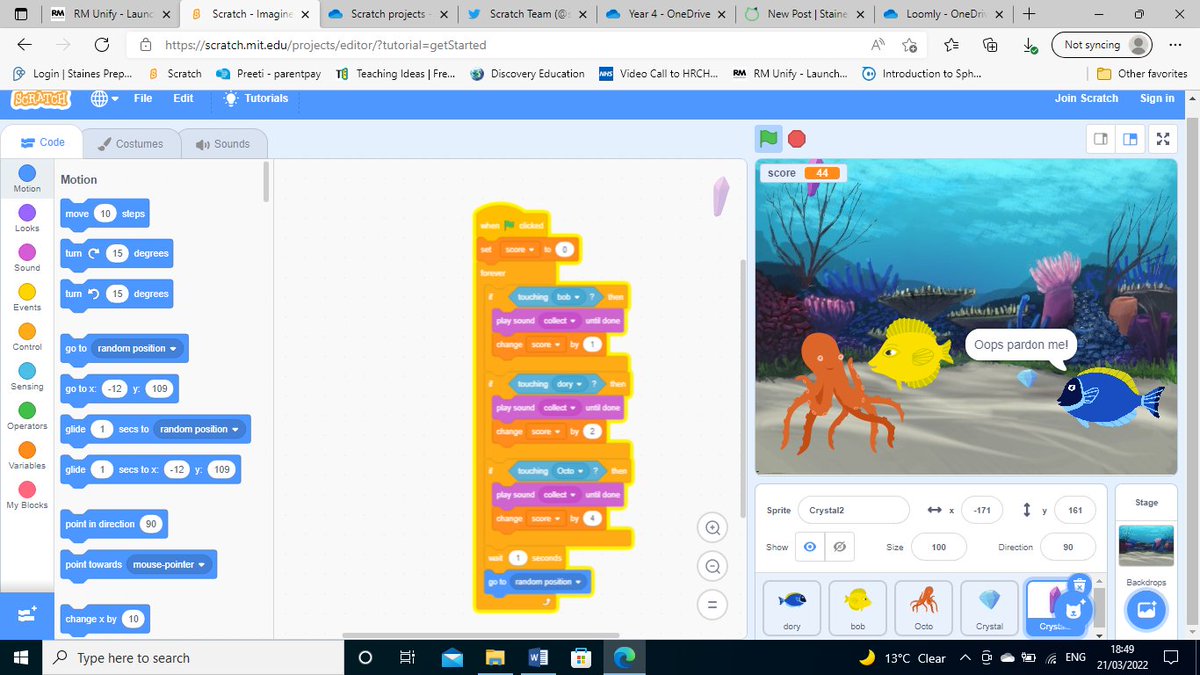Click the block palette vertical scrollbar
This screenshot has width=1200, height=675.
266,183
